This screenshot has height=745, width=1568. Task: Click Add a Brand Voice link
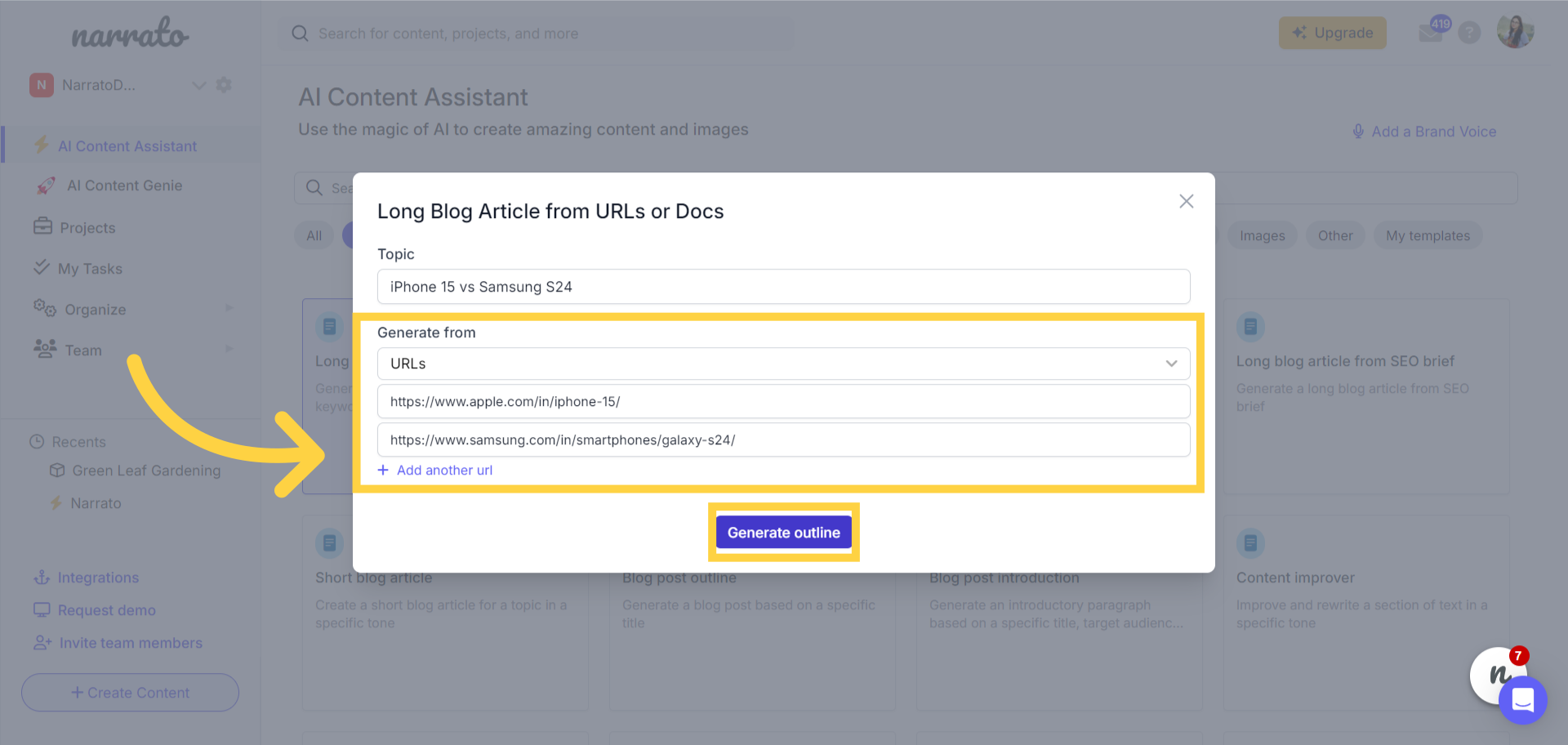[1433, 132]
